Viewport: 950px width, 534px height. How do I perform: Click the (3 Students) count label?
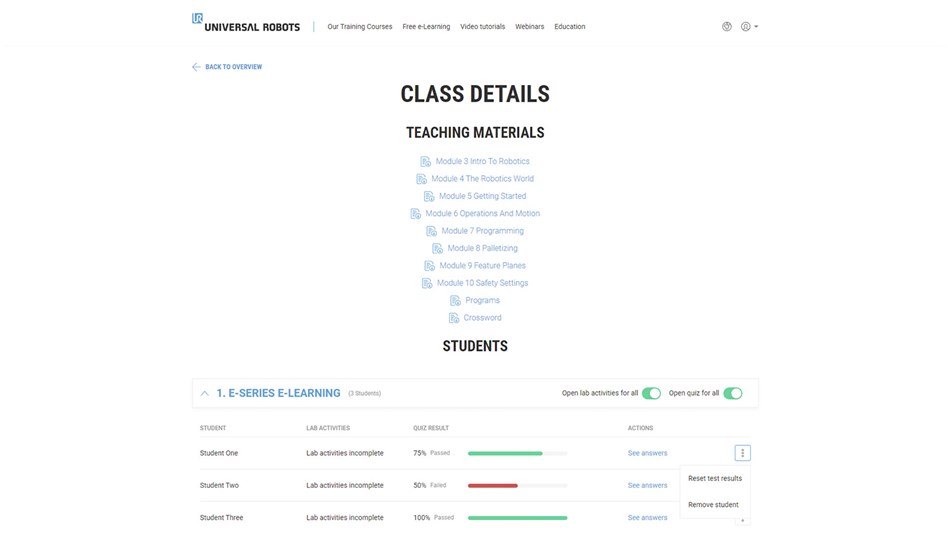pos(364,393)
